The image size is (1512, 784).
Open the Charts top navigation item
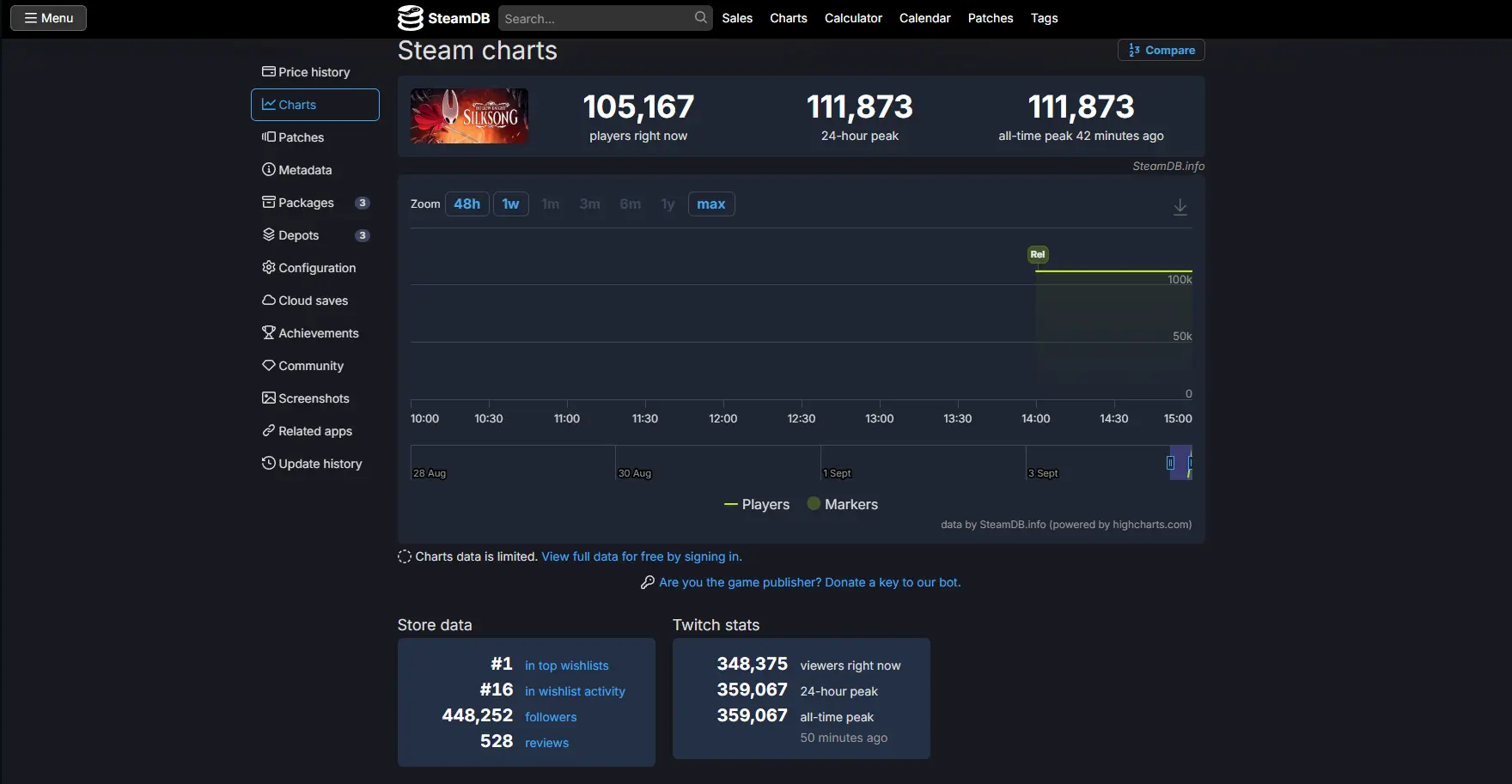[x=788, y=18]
